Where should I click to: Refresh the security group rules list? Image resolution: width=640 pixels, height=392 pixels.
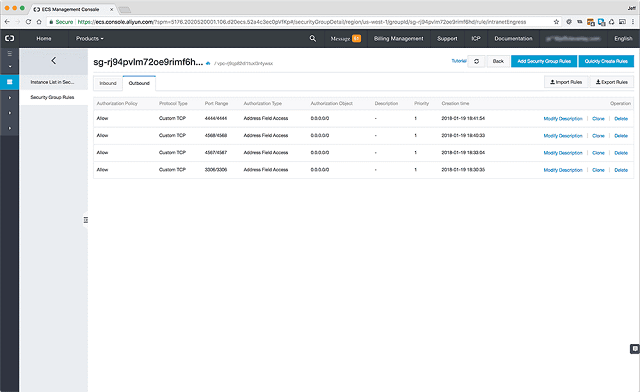(x=476, y=61)
